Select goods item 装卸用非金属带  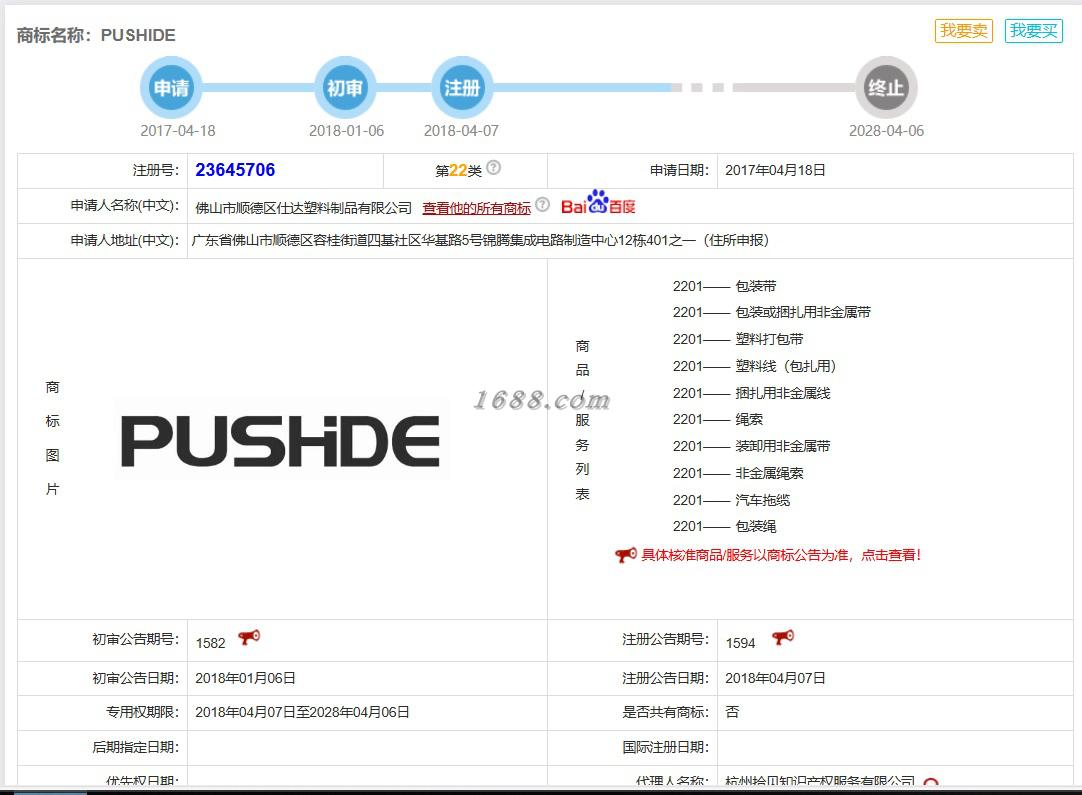[x=783, y=446]
